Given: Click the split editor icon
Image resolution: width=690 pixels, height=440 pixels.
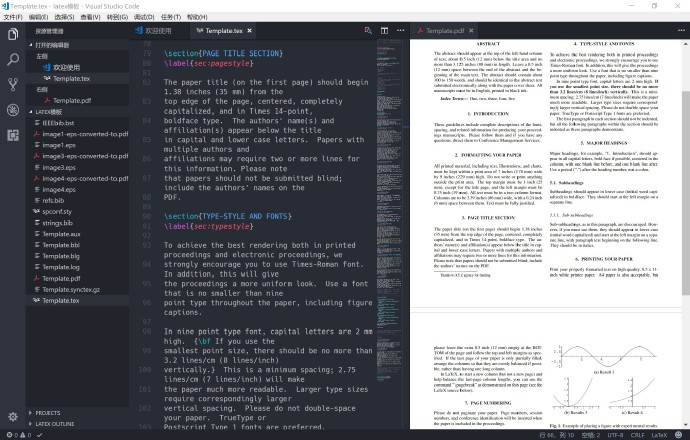Looking at the screenshot, I should click(x=384, y=30).
